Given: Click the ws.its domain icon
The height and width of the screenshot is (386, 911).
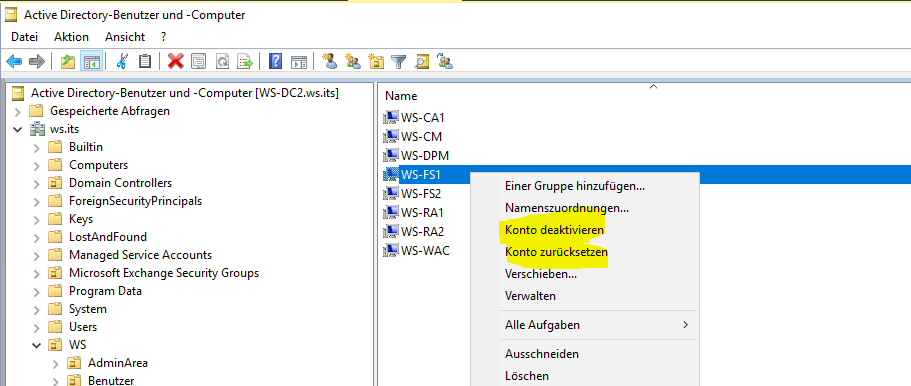Looking at the screenshot, I should click(38, 128).
